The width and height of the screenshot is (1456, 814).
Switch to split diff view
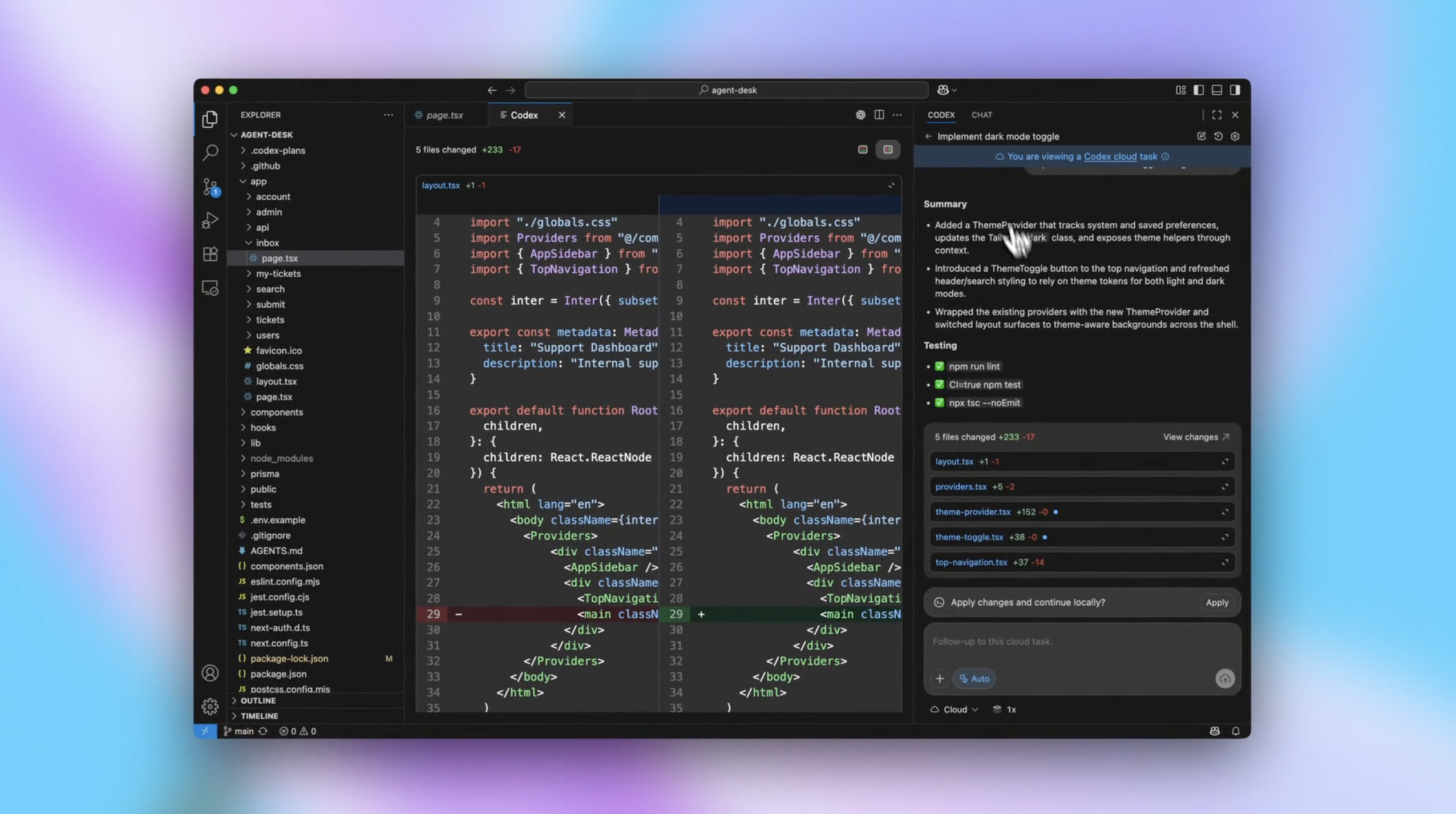click(888, 150)
